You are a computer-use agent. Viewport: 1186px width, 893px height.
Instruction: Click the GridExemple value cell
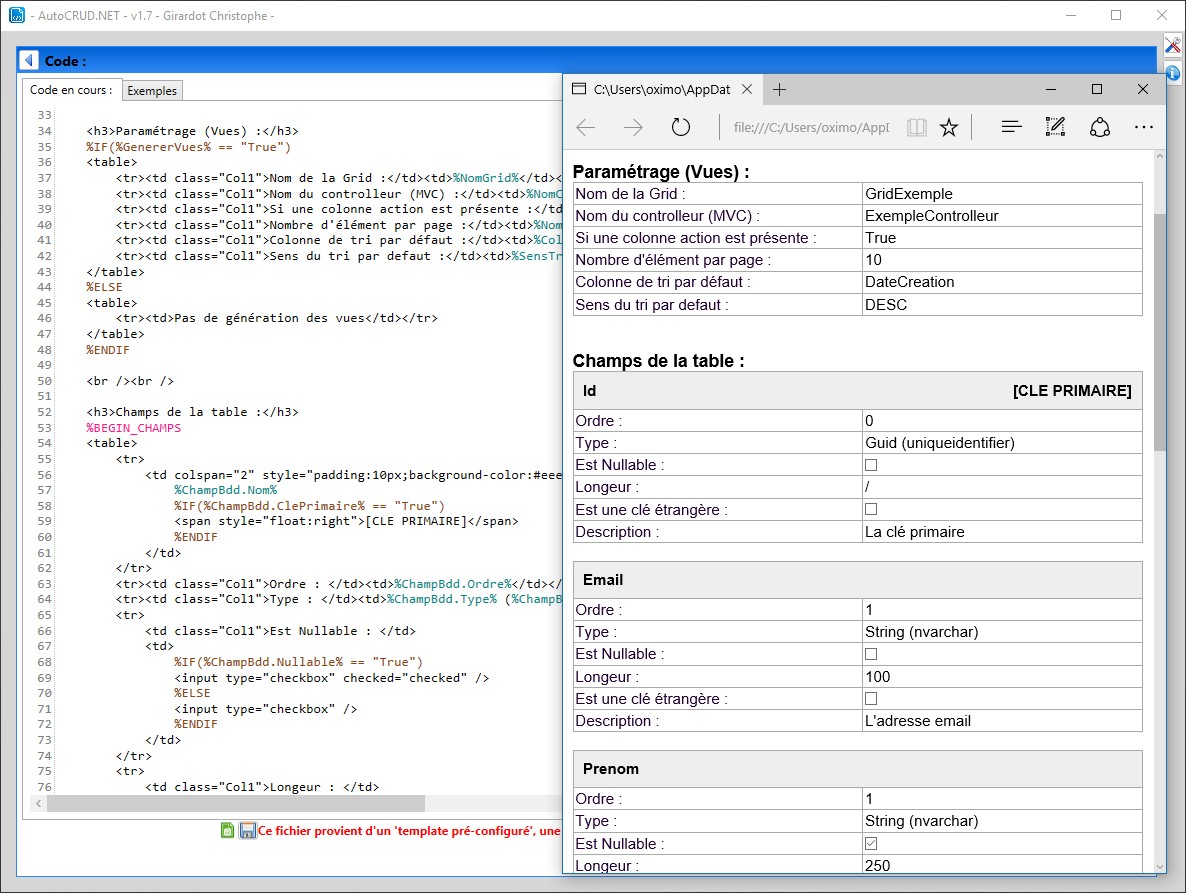coord(1001,194)
